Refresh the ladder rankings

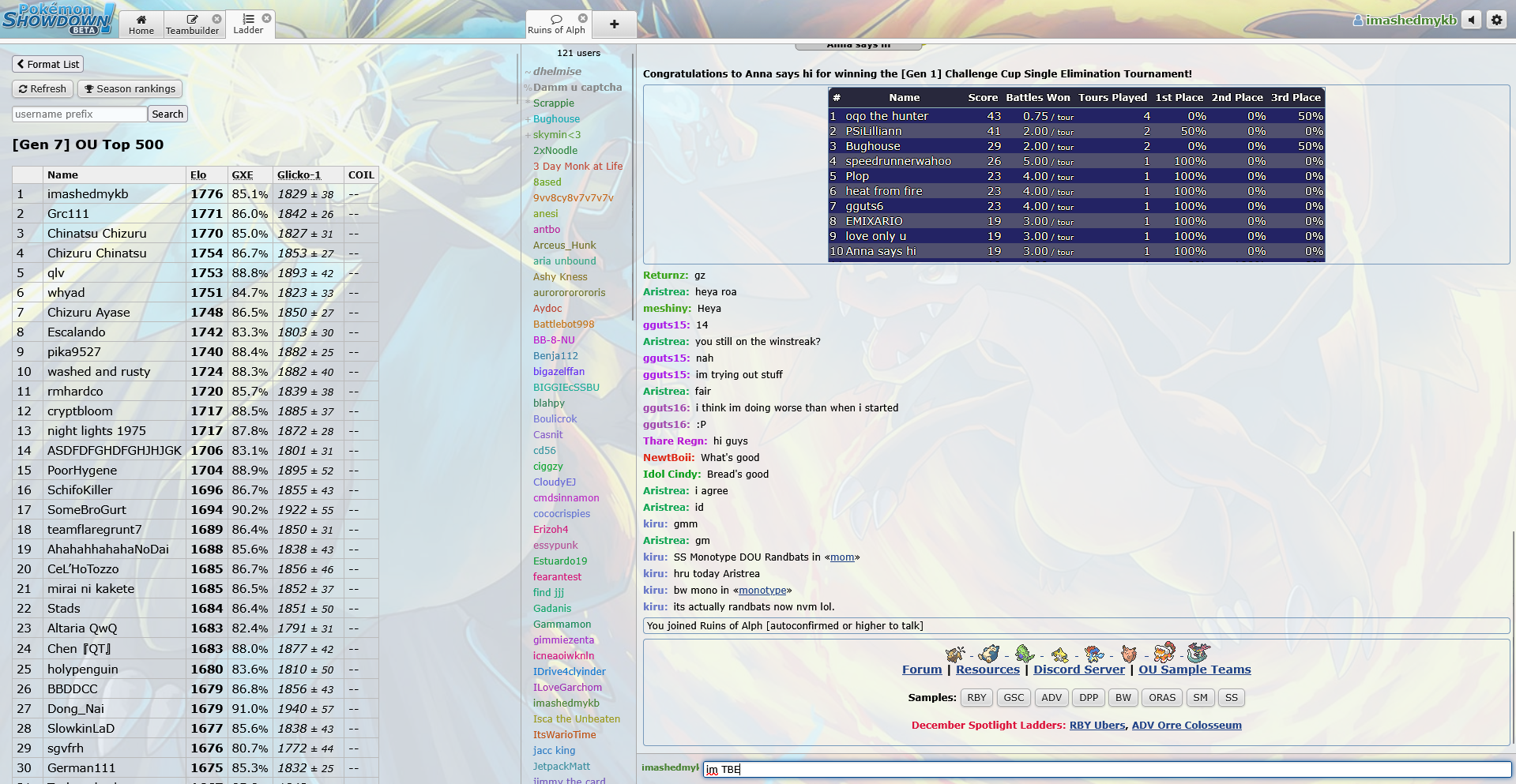click(x=43, y=89)
